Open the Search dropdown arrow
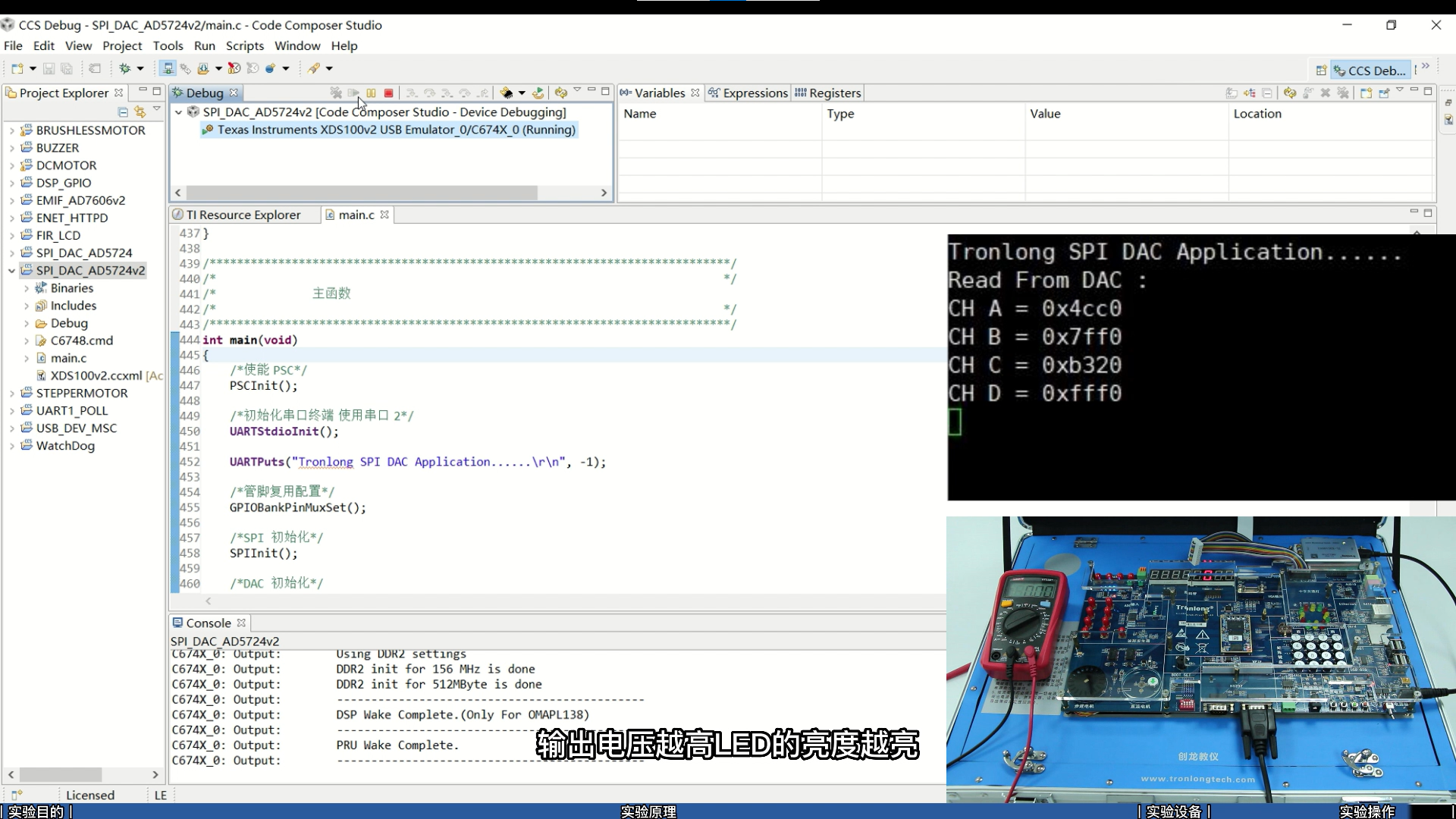The height and width of the screenshot is (819, 1456). 329,68
